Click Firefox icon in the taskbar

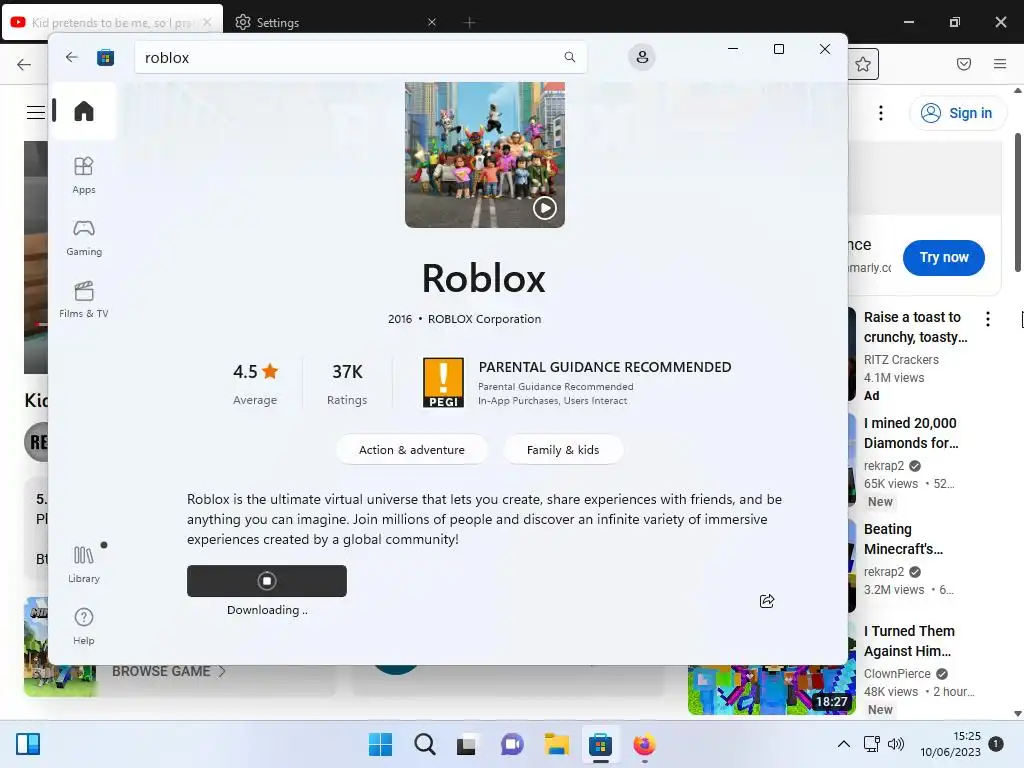click(x=645, y=744)
